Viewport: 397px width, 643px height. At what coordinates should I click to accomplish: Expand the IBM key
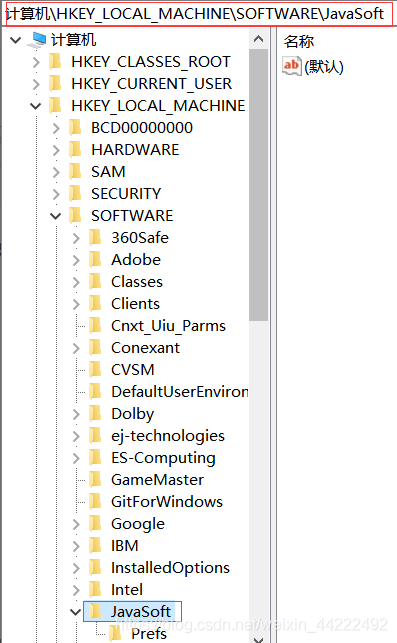click(x=76, y=546)
